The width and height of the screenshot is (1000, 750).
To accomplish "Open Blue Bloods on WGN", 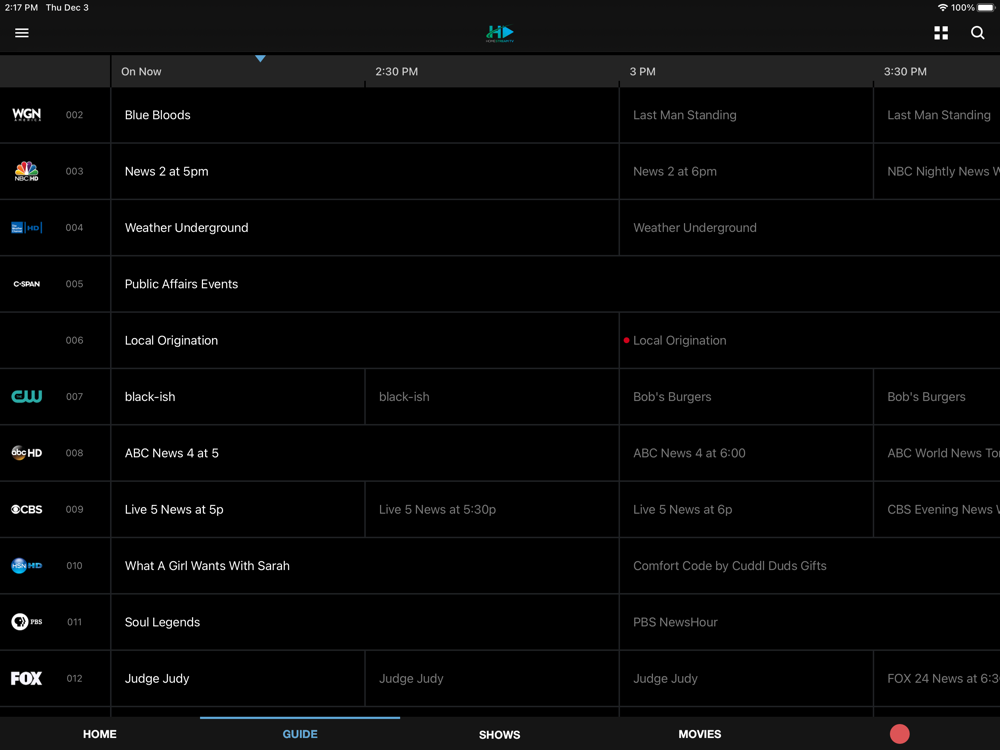I will coord(365,115).
